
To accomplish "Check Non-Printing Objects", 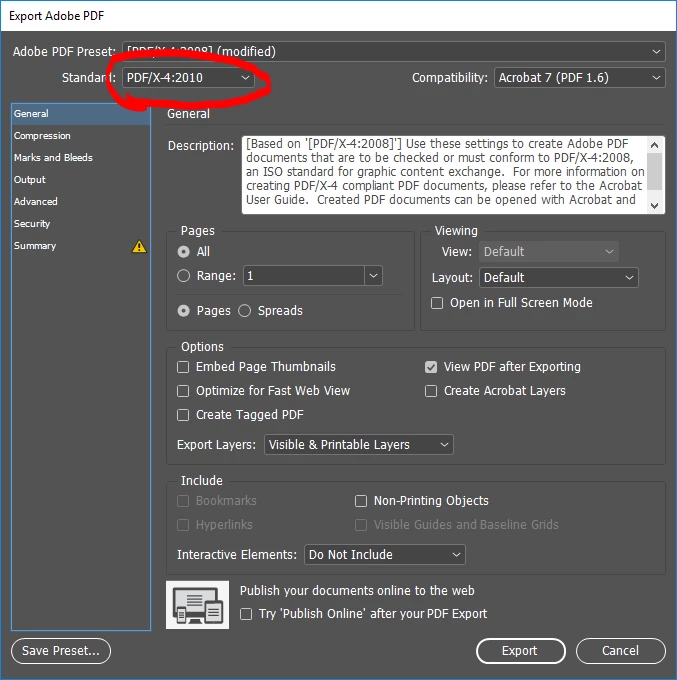I will pyautogui.click(x=361, y=501).
